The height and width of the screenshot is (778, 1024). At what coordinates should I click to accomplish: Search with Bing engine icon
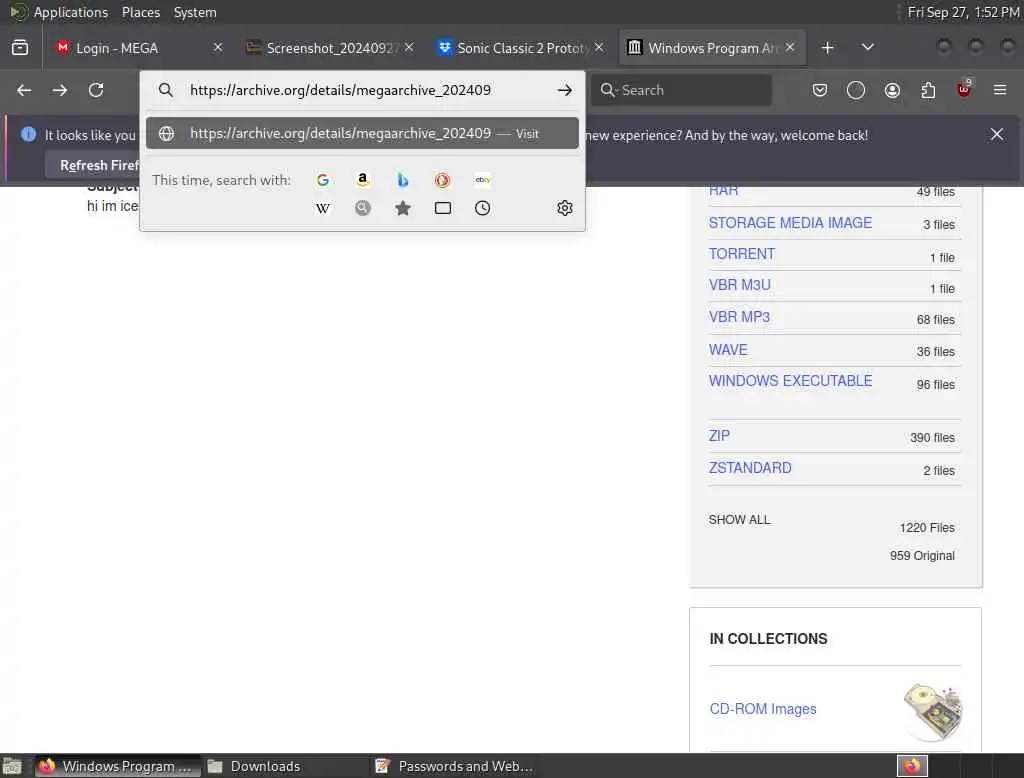click(x=402, y=180)
